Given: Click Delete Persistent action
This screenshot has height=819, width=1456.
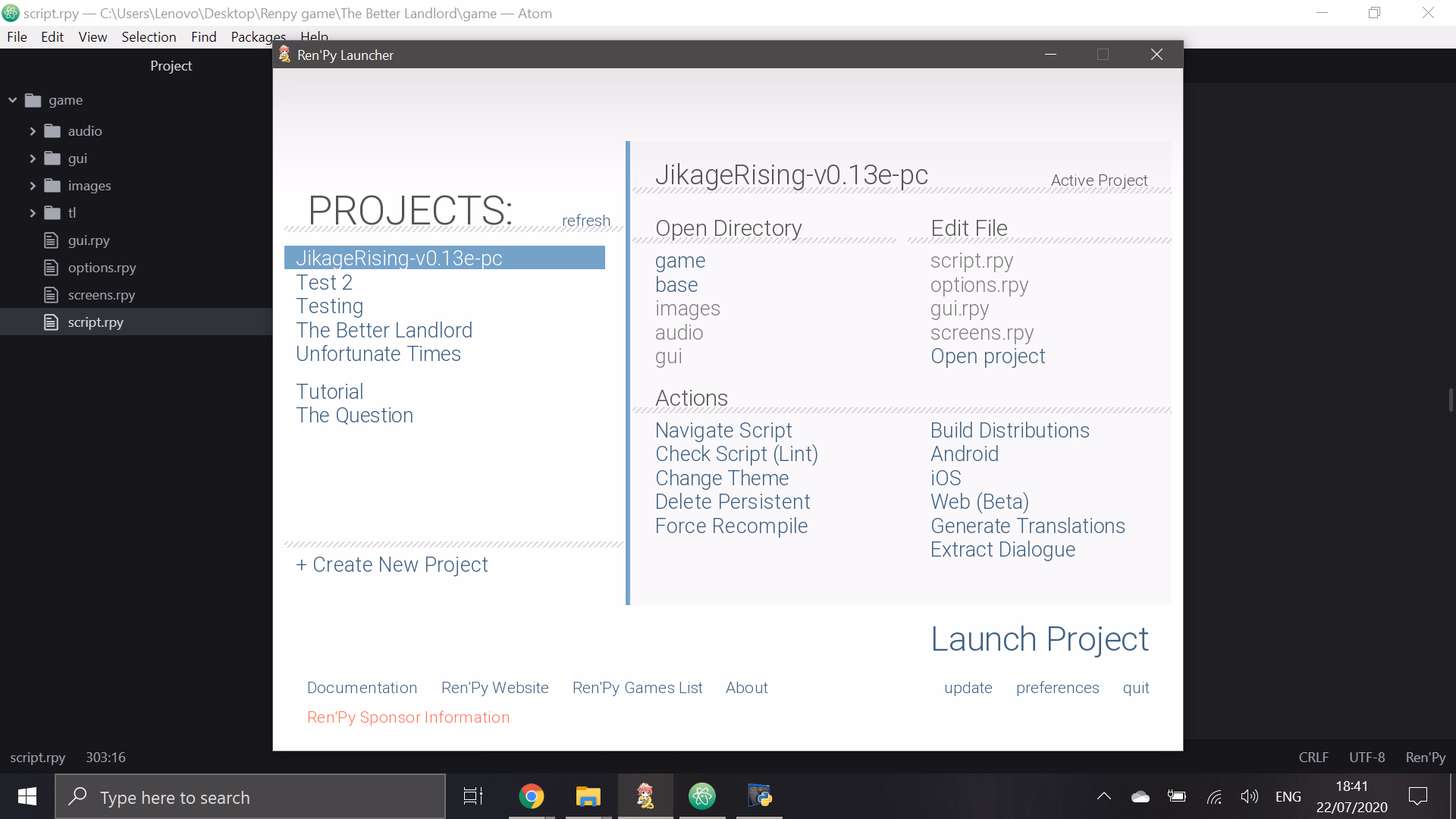Looking at the screenshot, I should click(733, 502).
